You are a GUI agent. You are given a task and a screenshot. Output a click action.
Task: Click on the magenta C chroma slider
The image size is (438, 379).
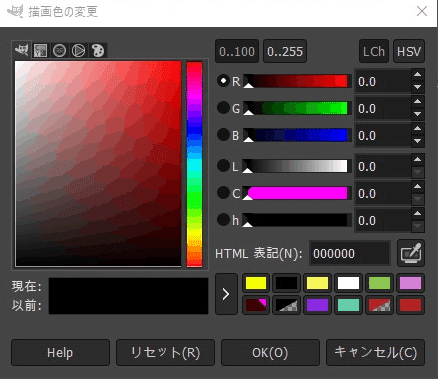297,193
